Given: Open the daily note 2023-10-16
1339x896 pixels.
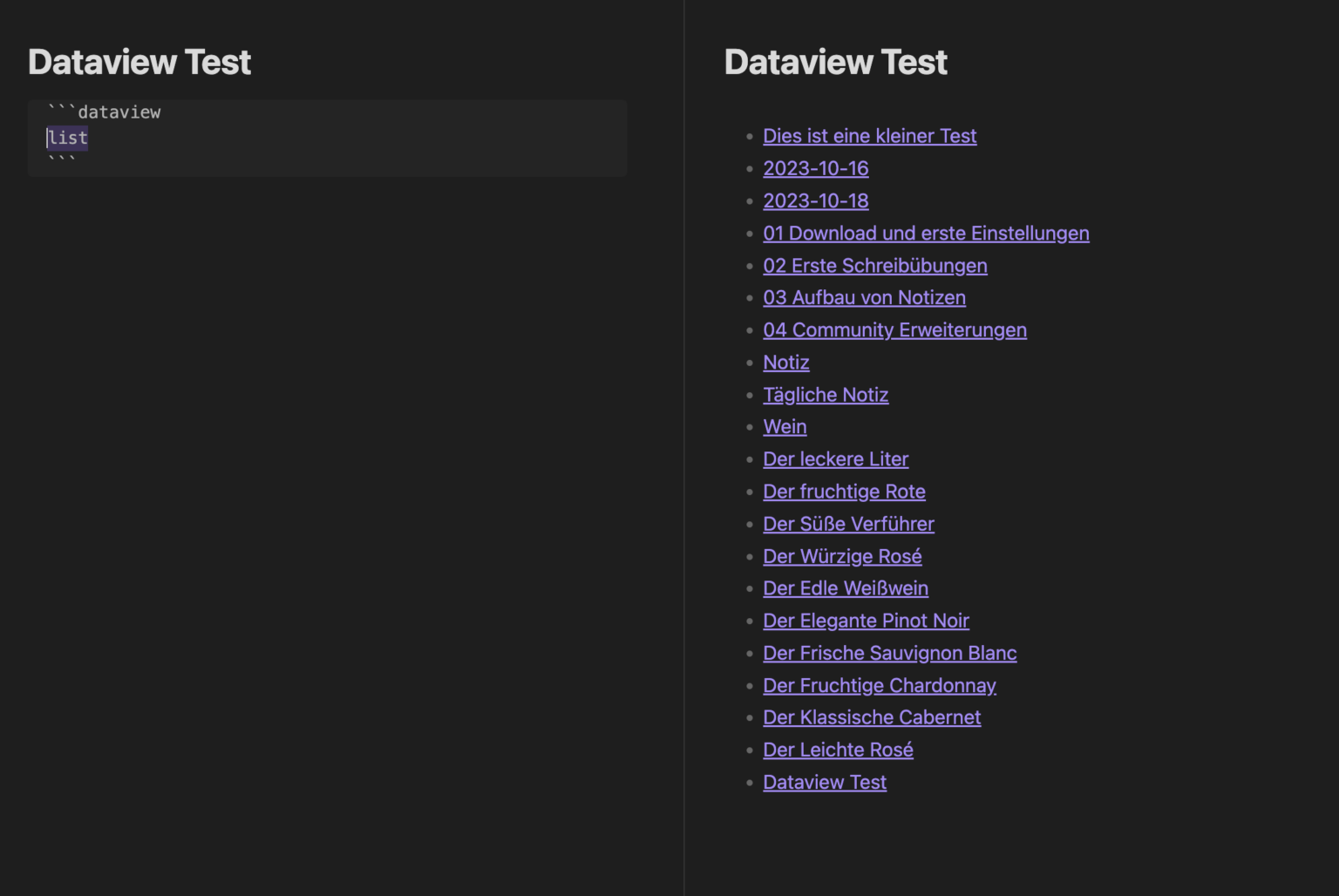Looking at the screenshot, I should (815, 168).
